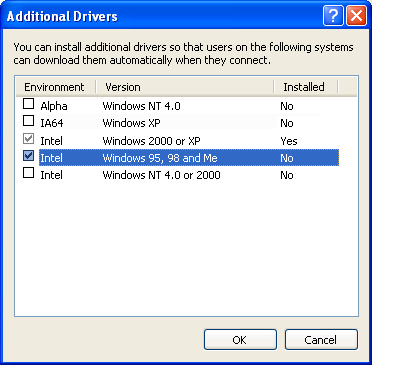This screenshot has width=400, height=365.
Task: Click 'No' in the Windows 95, 98 and Me row
Action: pos(287,158)
